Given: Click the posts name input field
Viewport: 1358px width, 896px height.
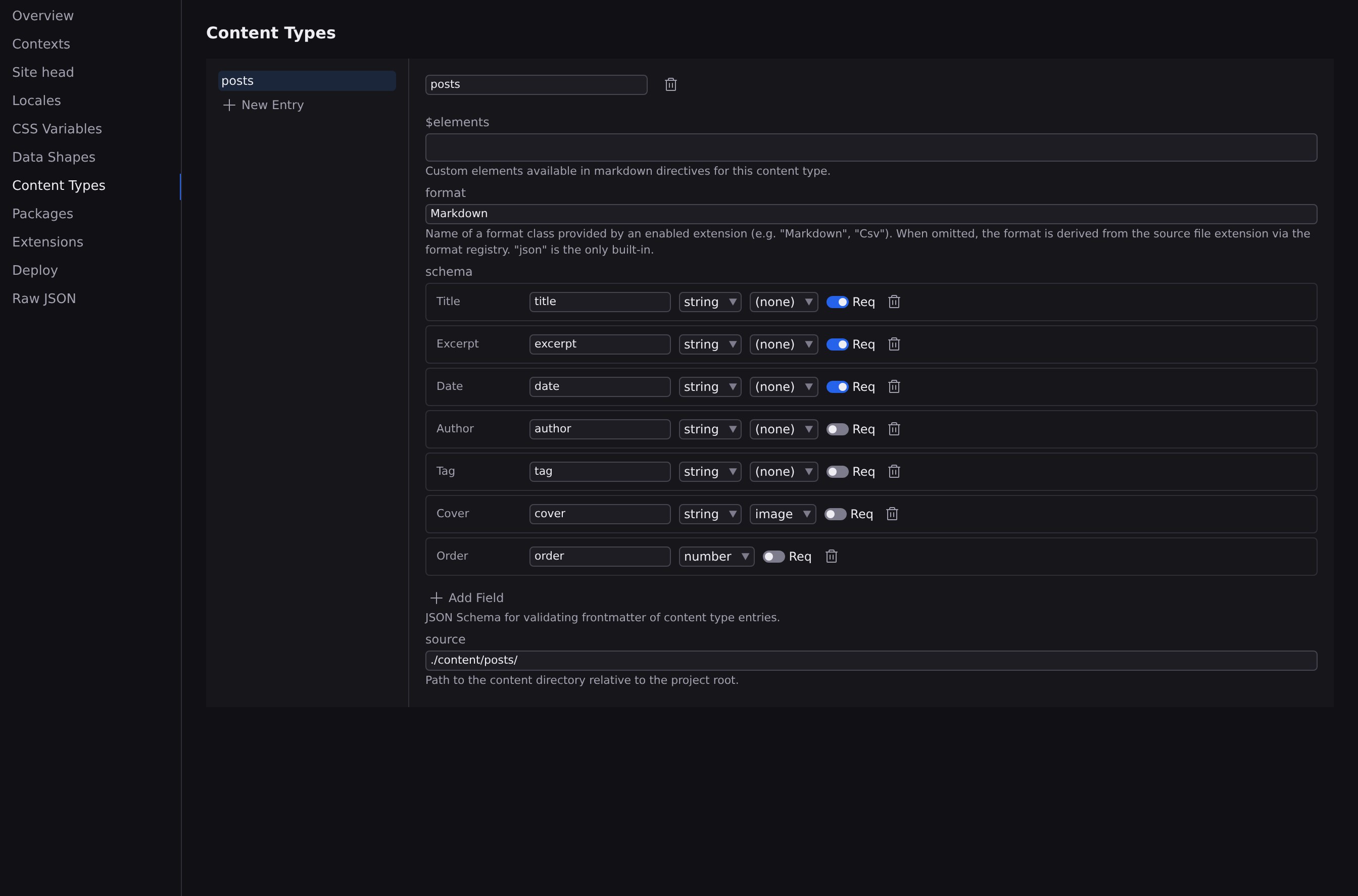Looking at the screenshot, I should [536, 84].
